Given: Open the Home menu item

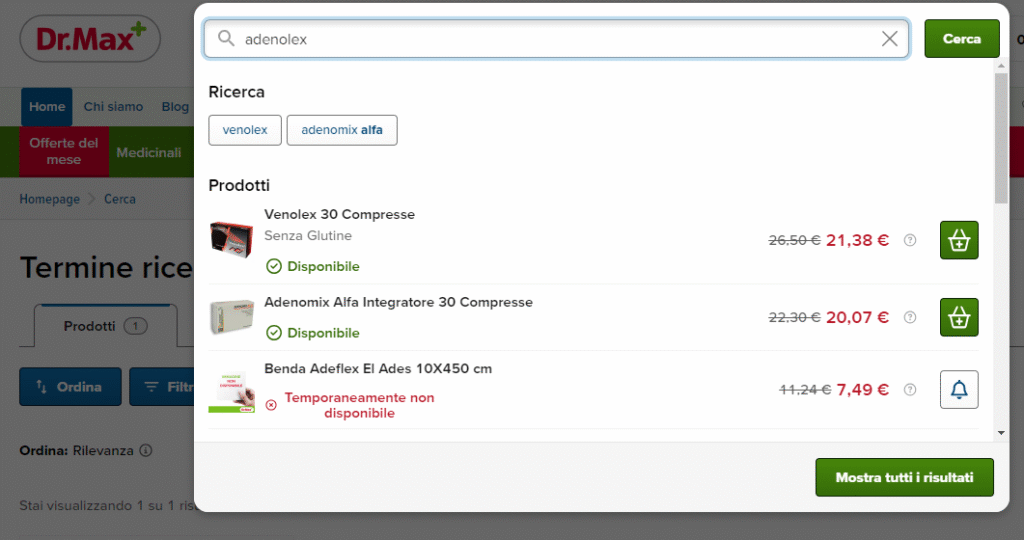Looking at the screenshot, I should click(47, 107).
